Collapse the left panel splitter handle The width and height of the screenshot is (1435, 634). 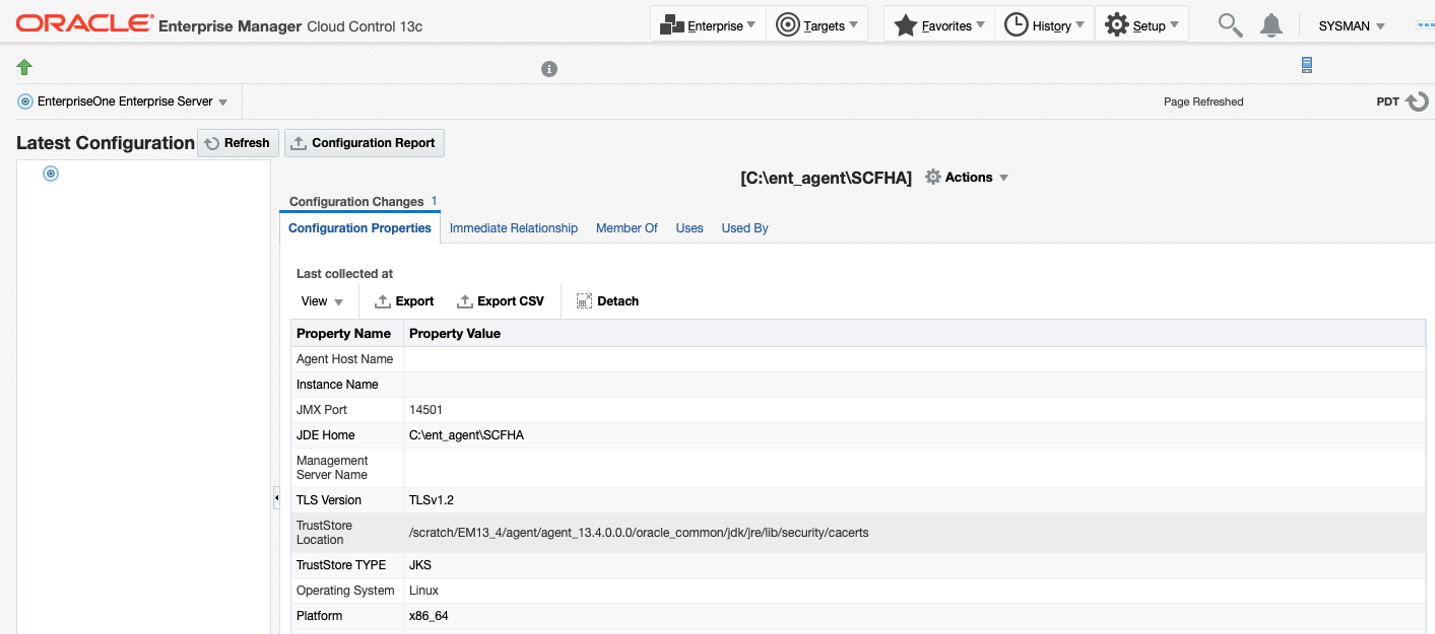276,498
